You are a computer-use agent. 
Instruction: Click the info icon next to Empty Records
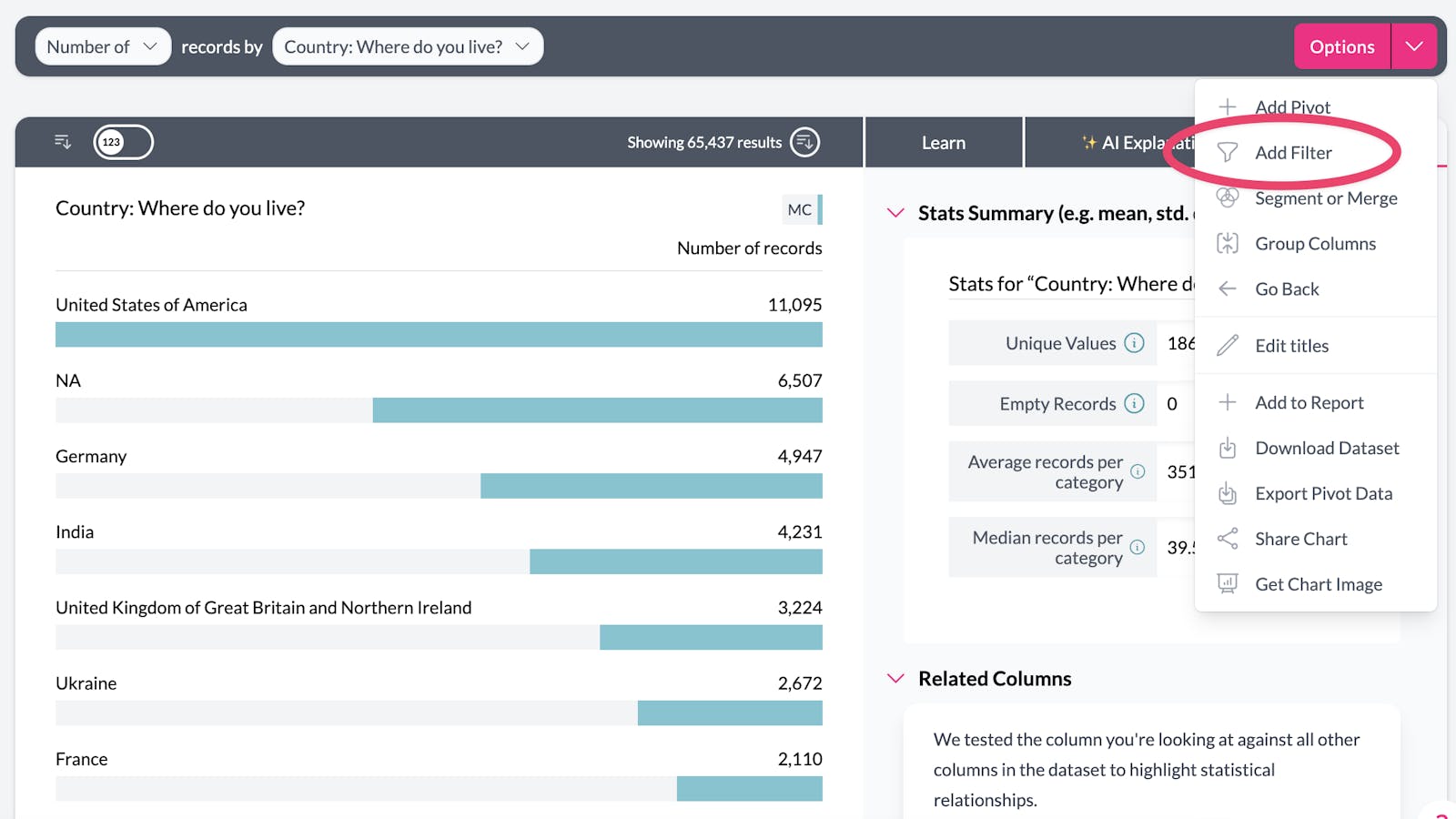point(1134,403)
